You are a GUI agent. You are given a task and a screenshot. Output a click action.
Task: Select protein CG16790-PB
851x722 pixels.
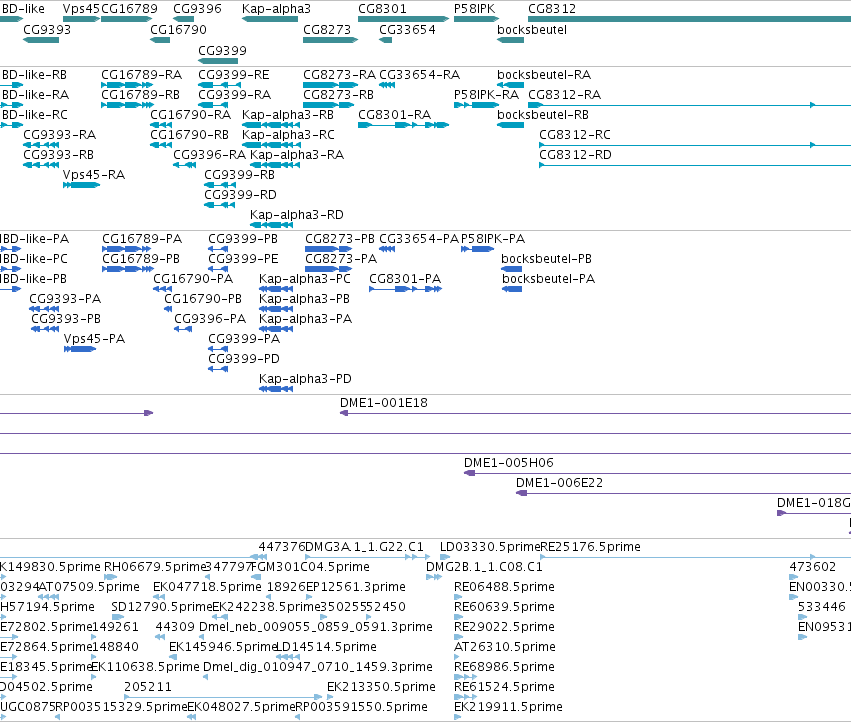[x=203, y=299]
